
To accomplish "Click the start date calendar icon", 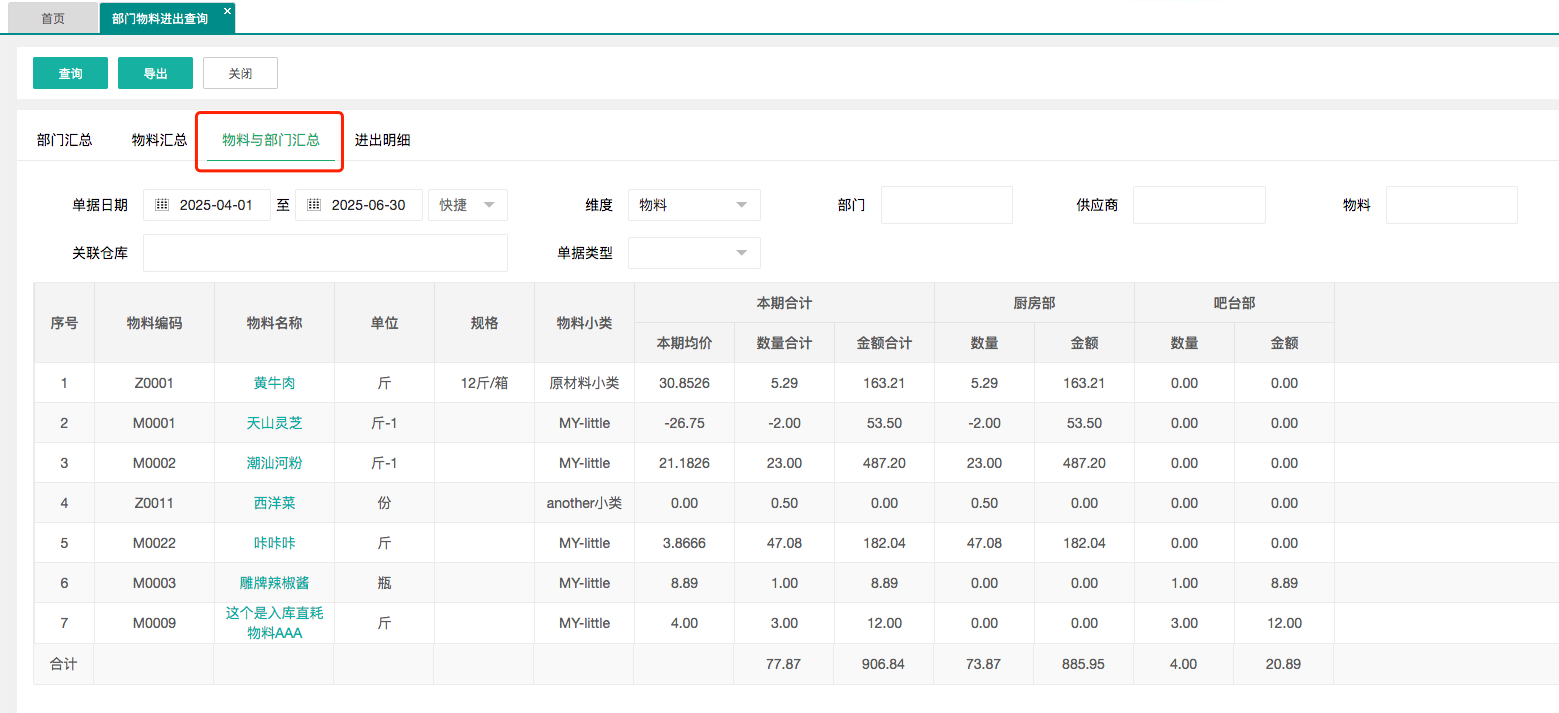I will (x=162, y=205).
